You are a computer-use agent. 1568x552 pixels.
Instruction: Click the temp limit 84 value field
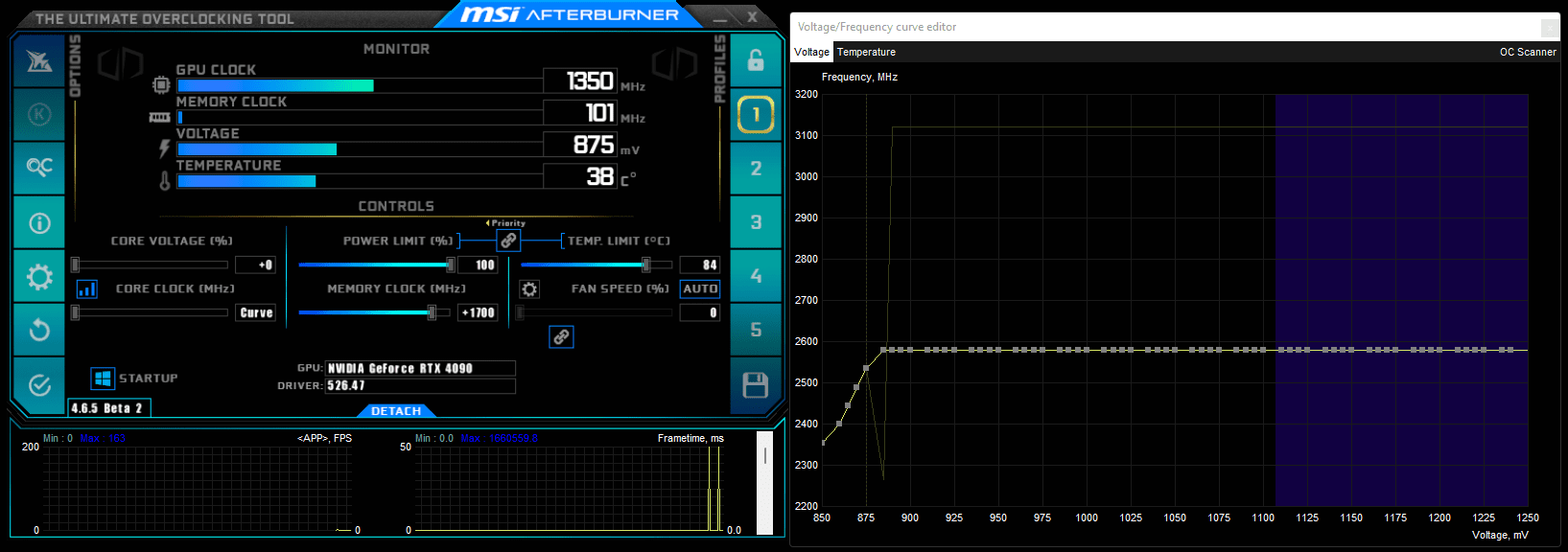(700, 264)
